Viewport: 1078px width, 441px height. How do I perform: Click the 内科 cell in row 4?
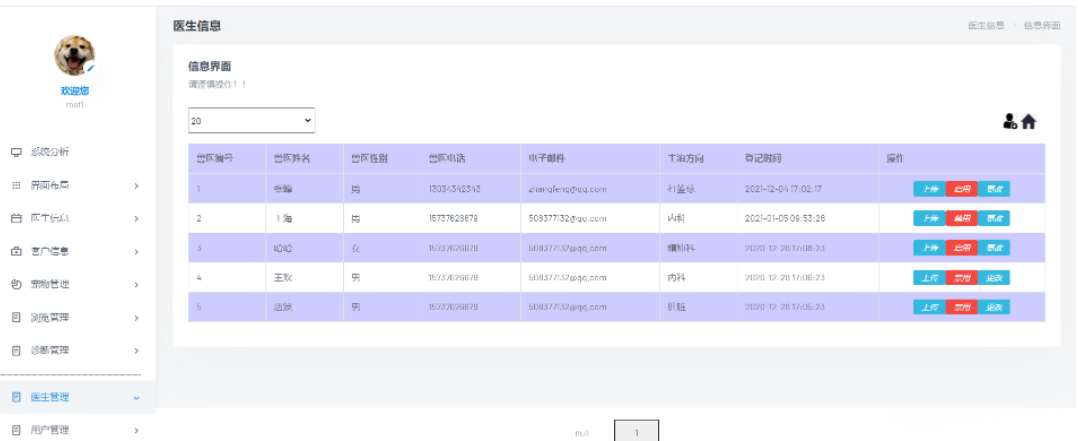pos(676,278)
